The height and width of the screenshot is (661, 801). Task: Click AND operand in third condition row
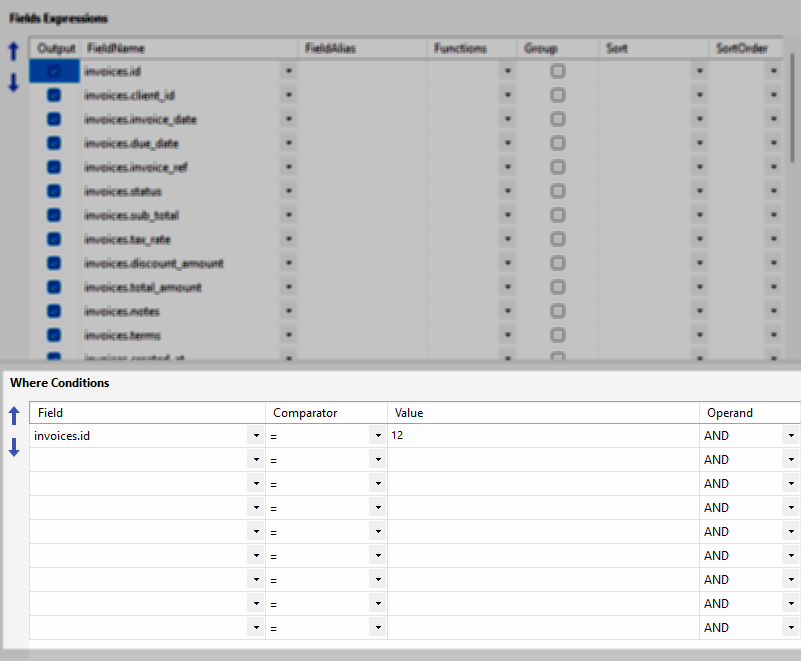(716, 484)
